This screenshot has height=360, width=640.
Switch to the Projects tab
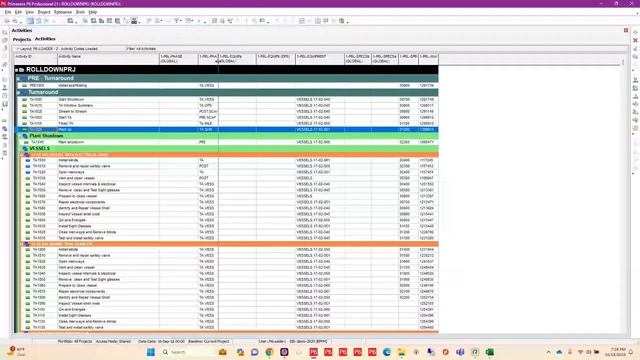pyautogui.click(x=22, y=40)
